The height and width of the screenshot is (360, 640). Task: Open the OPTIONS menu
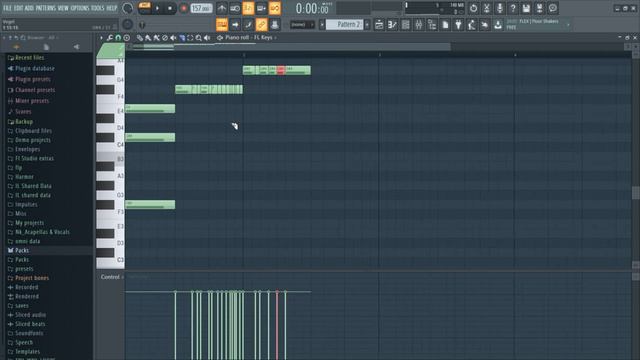tap(80, 8)
